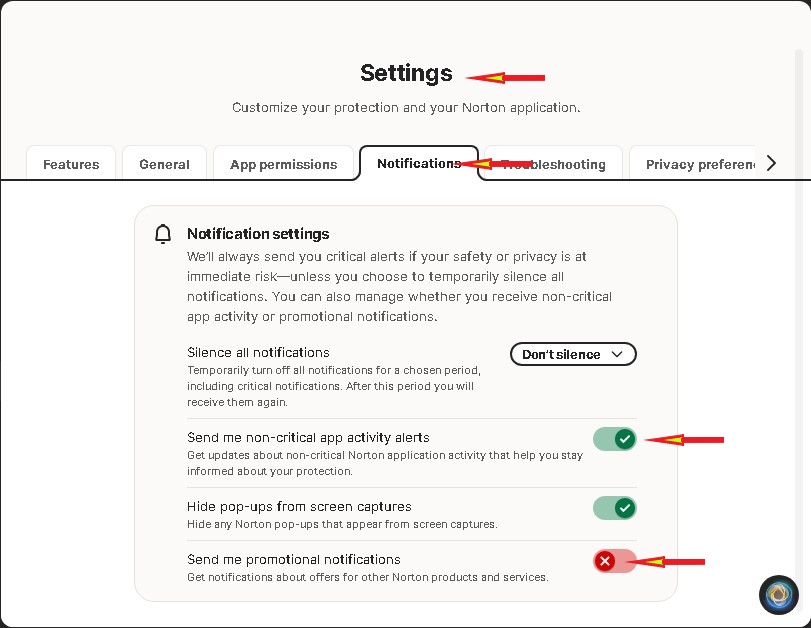Viewport: 811px width, 628px height.
Task: Open the floating Norton assistant icon
Action: coord(778,595)
